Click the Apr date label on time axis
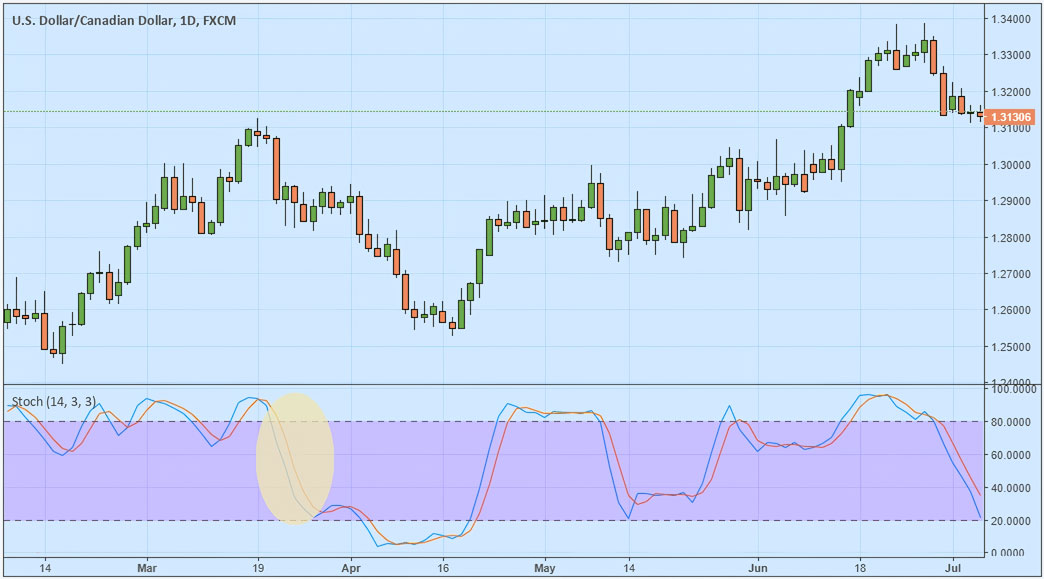 tap(351, 568)
